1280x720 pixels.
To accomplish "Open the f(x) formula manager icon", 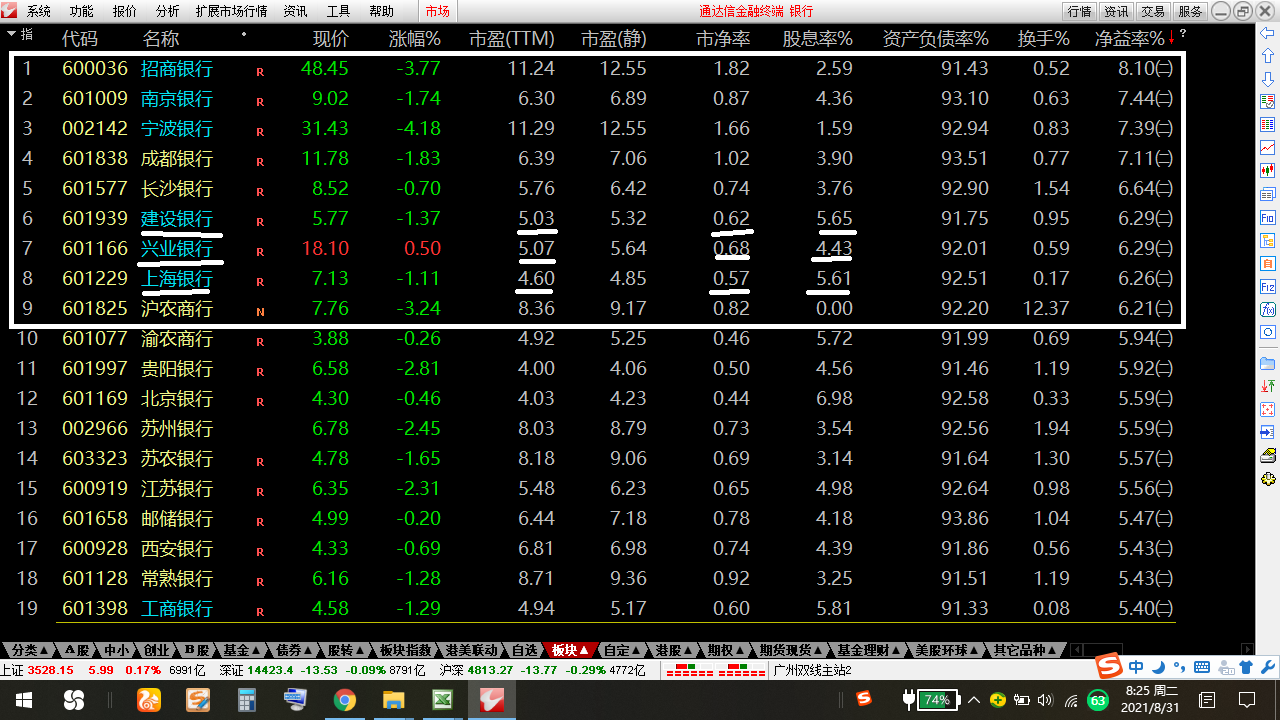I will point(1268,309).
